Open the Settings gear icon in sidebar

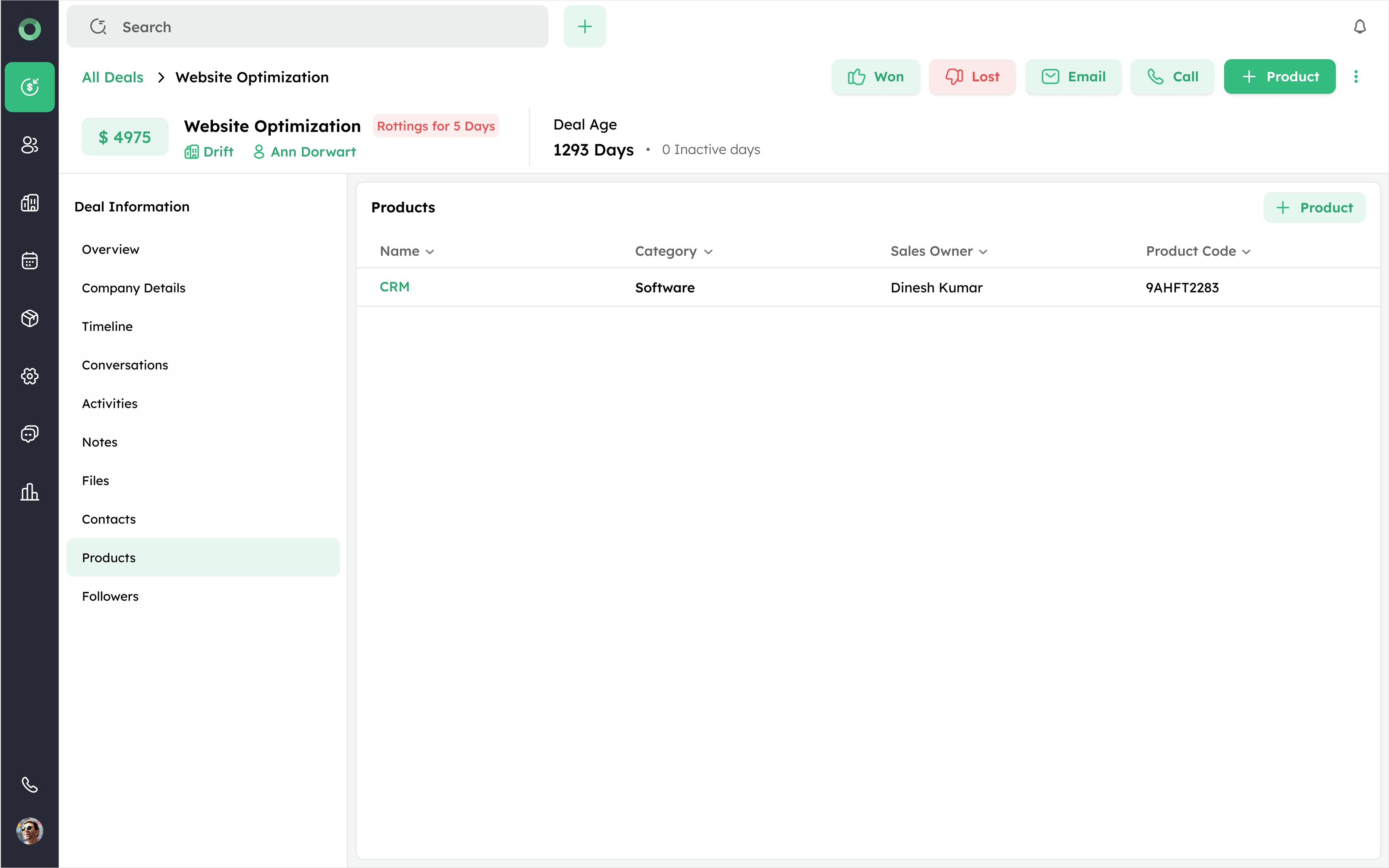(29, 376)
